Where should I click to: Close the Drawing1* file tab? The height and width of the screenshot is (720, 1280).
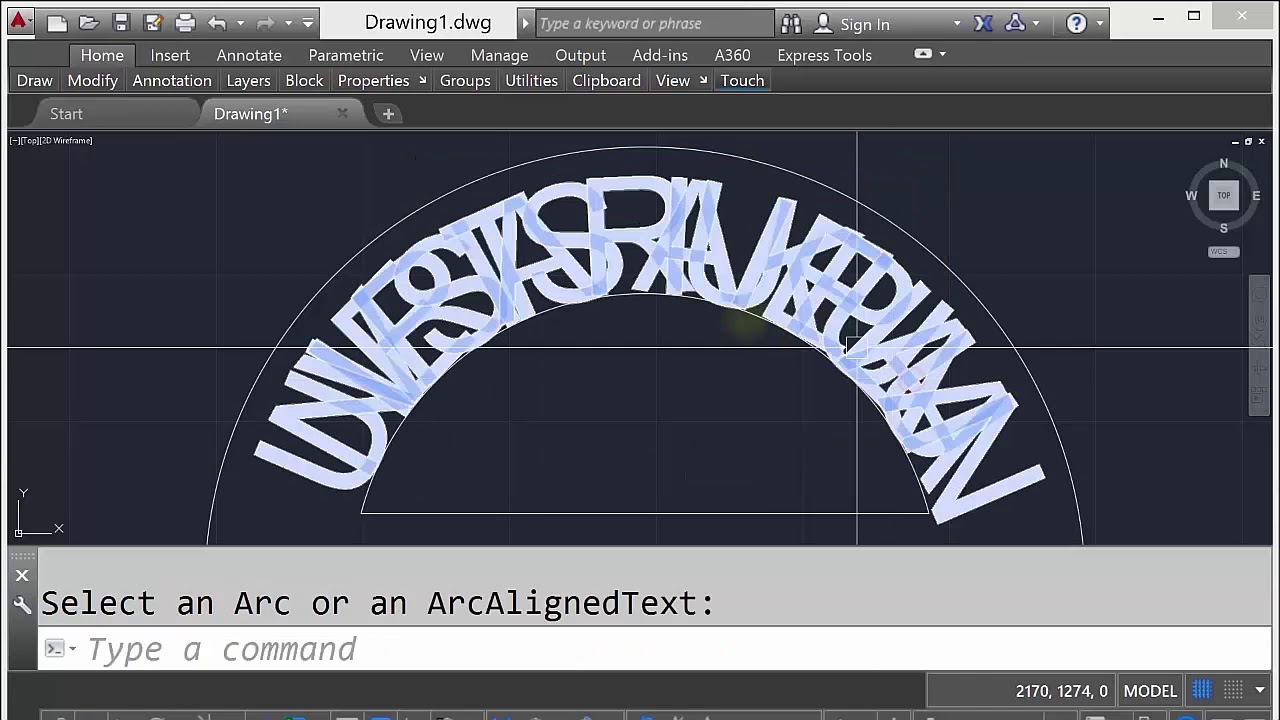(342, 114)
